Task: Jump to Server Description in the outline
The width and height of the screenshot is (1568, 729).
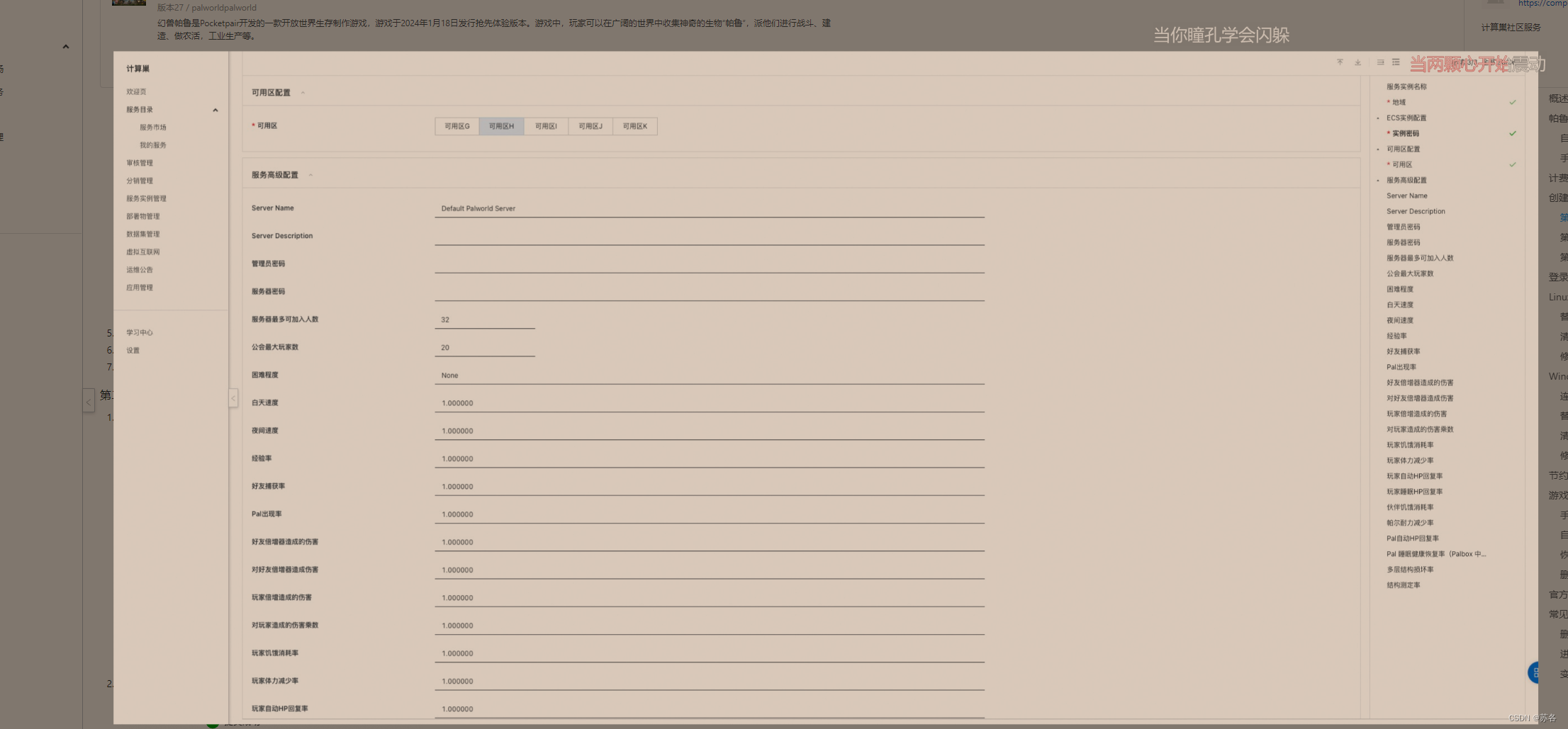Action: point(1416,212)
